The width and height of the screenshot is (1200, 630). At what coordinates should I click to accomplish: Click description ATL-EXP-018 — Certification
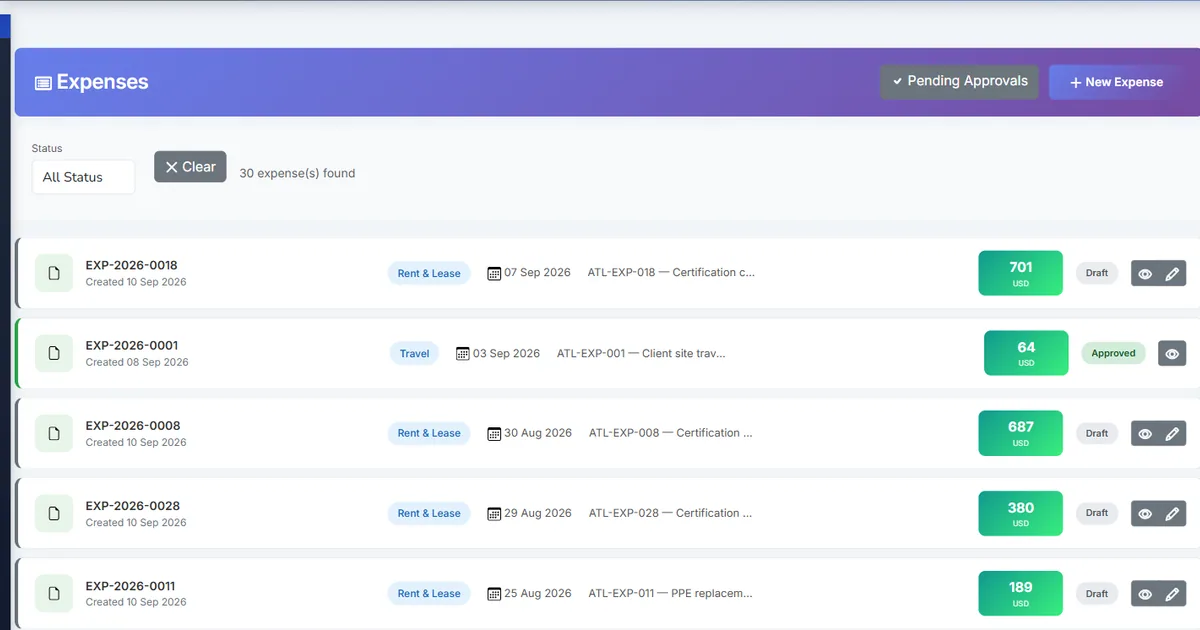(671, 273)
